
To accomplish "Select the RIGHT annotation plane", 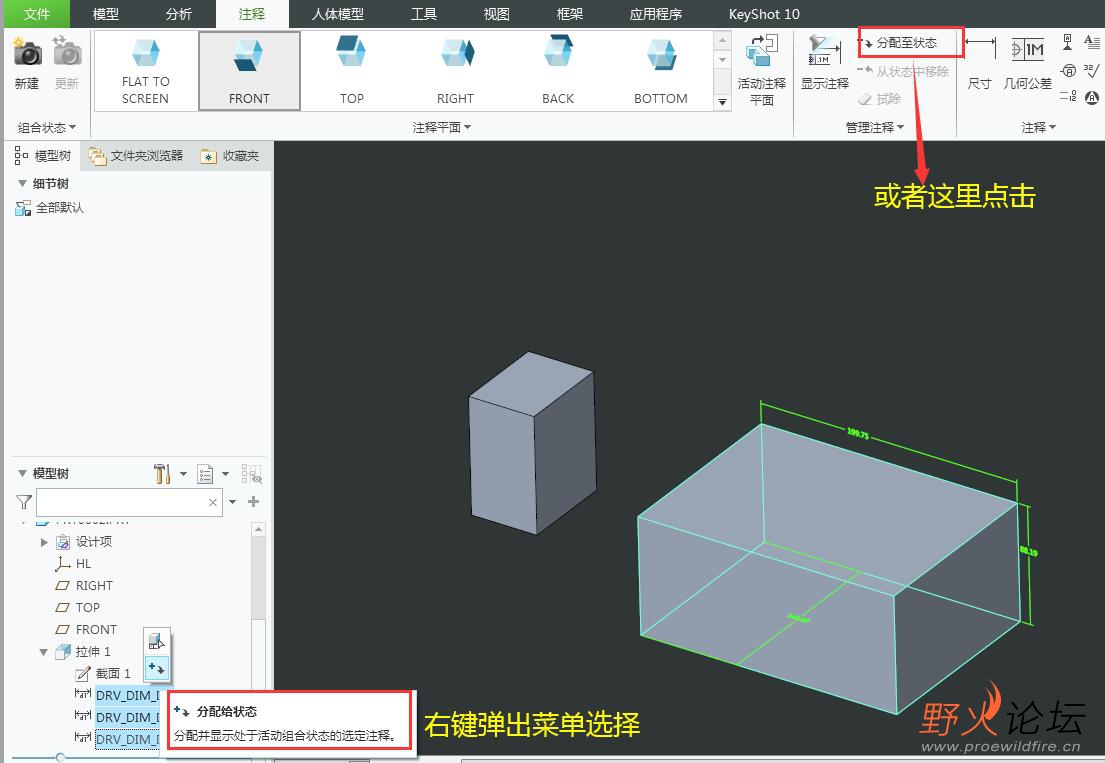I will pyautogui.click(x=455, y=71).
